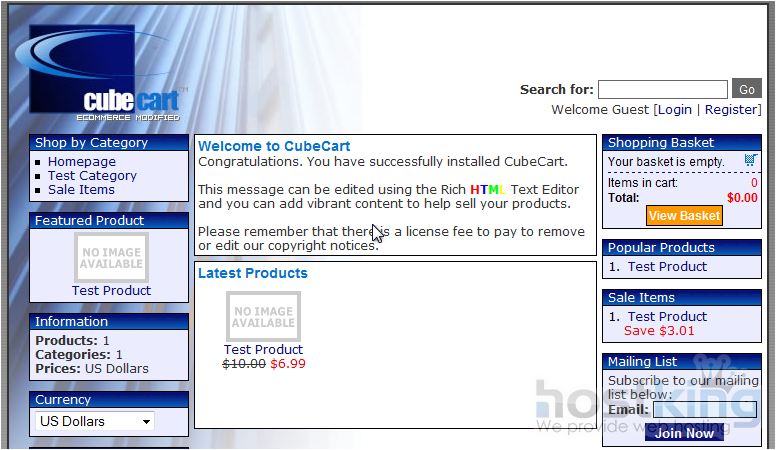Open the Login link
The height and width of the screenshot is (450, 776).
pos(675,110)
